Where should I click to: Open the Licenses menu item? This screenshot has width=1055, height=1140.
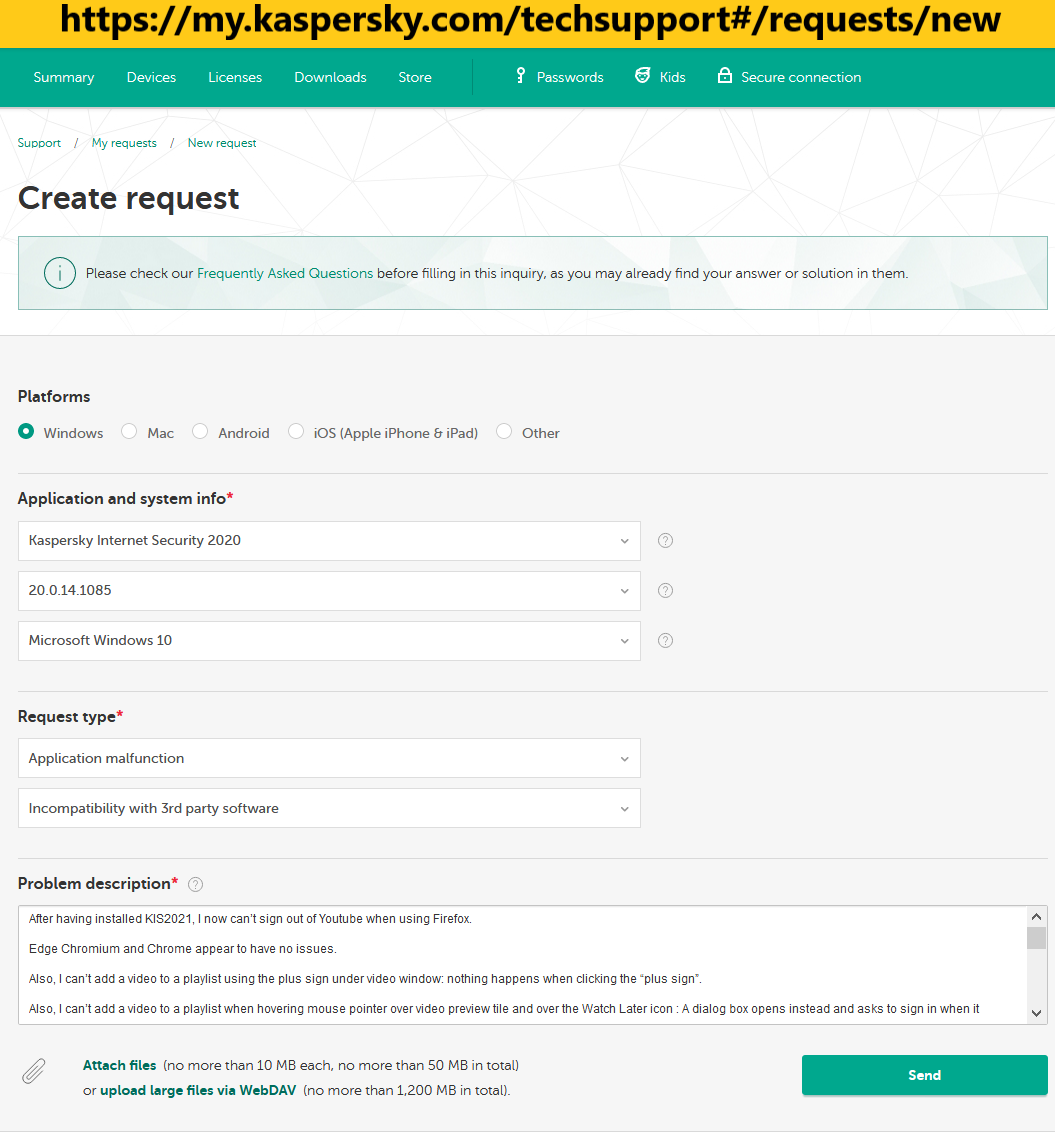pos(235,77)
